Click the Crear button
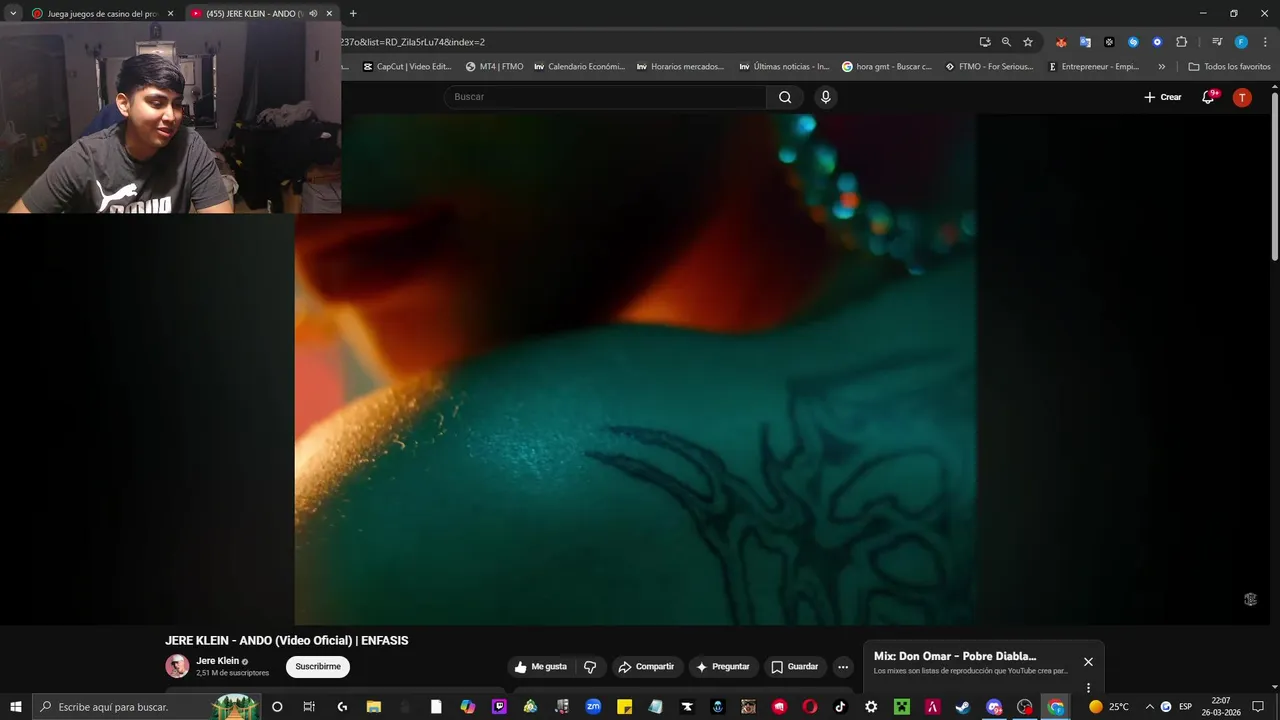Viewport: 1280px width, 720px height. pos(1163,97)
